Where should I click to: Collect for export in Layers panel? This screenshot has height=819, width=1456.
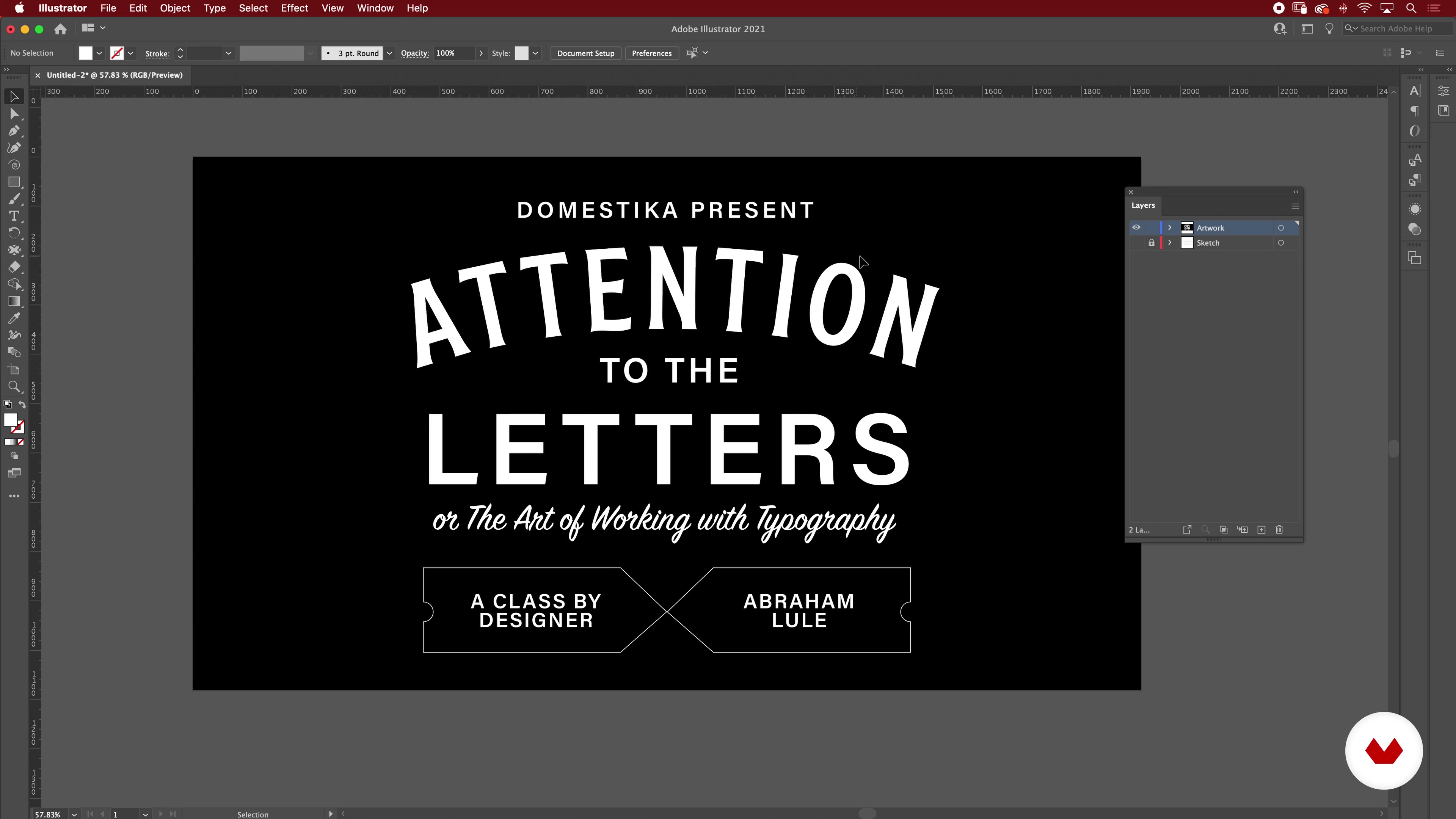point(1187,530)
